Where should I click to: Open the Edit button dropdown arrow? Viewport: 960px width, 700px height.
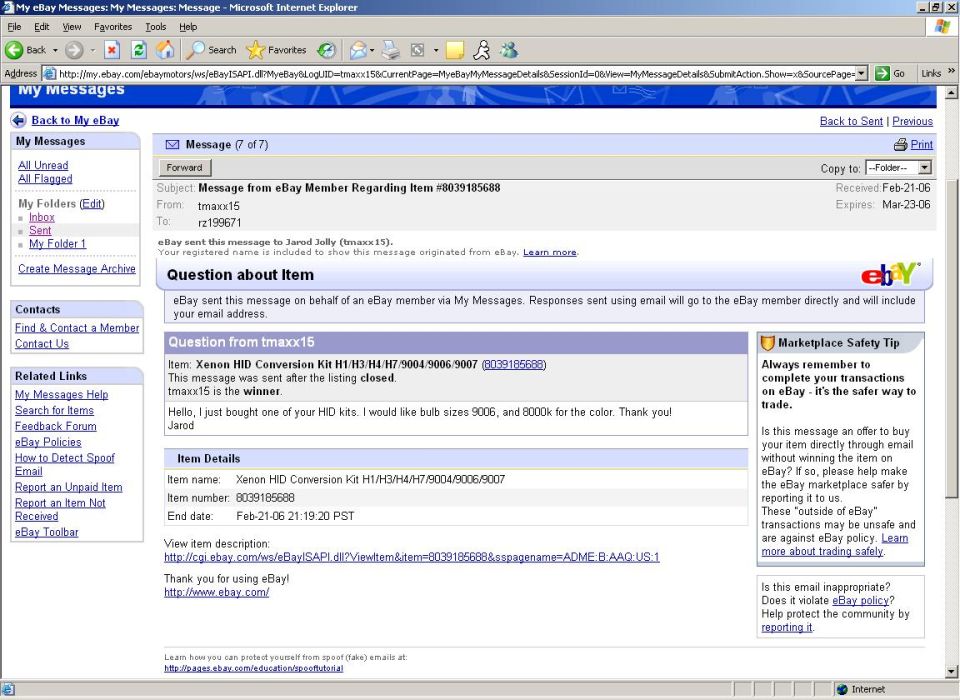[x=436, y=50]
